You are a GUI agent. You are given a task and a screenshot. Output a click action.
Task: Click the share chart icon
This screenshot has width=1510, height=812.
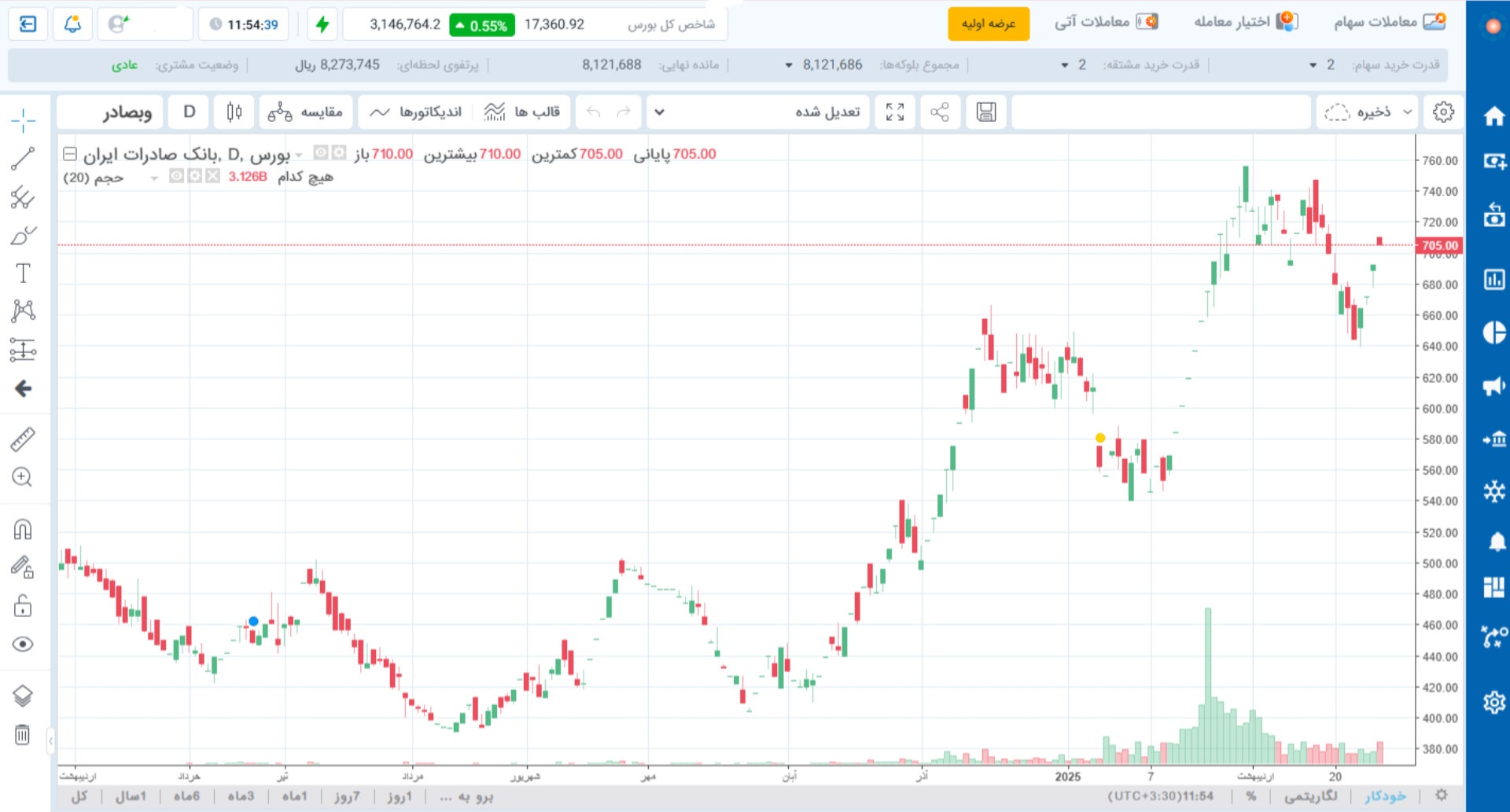(x=939, y=112)
